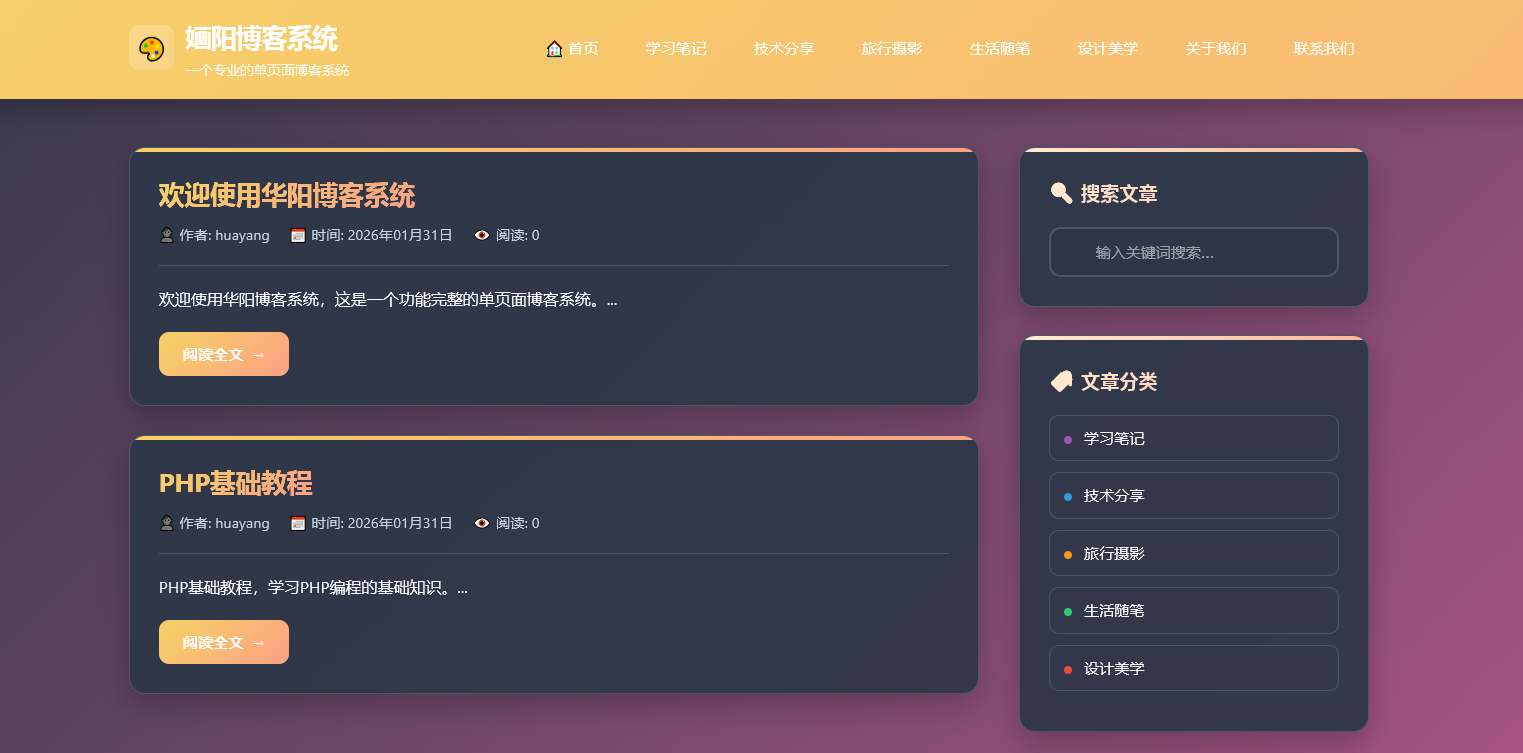This screenshot has width=1523, height=753.
Task: Click the author icon next to huayang
Action: (x=165, y=235)
